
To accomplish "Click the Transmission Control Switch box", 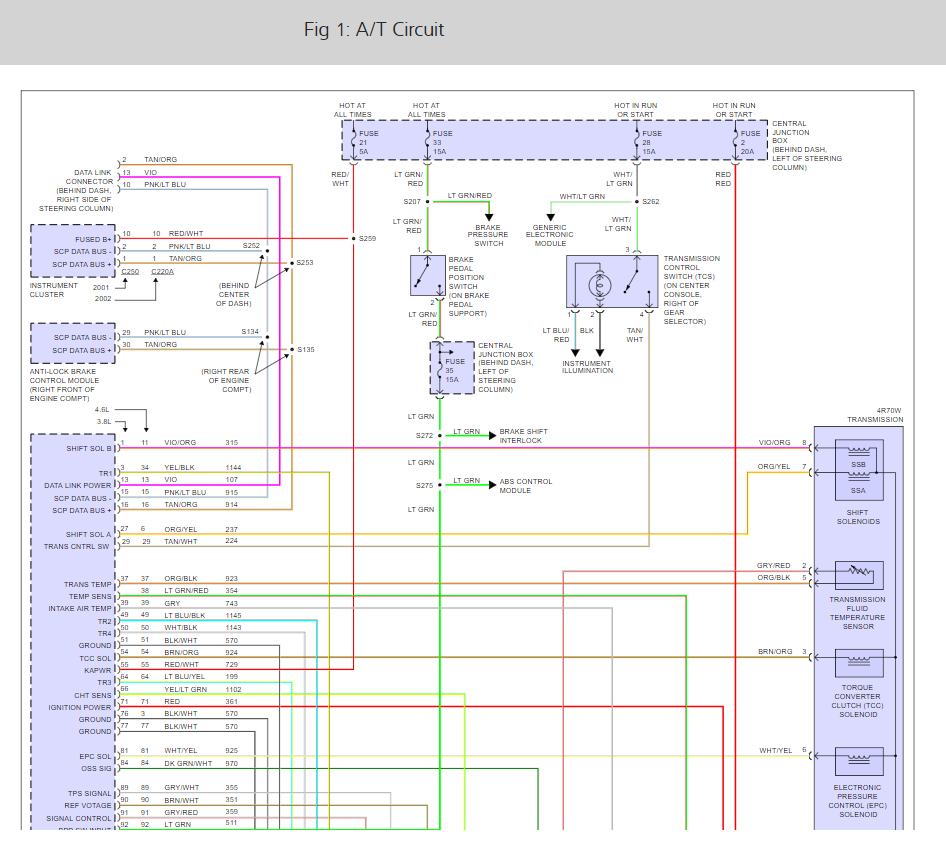I will (x=612, y=281).
